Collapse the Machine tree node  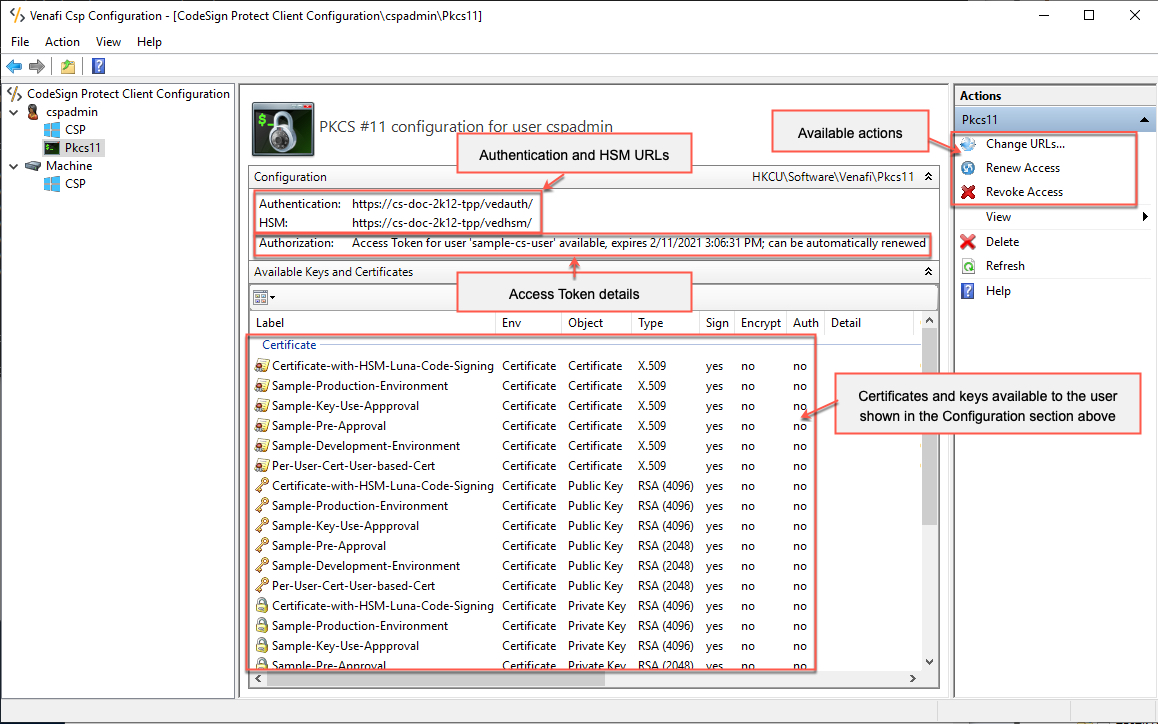point(14,165)
